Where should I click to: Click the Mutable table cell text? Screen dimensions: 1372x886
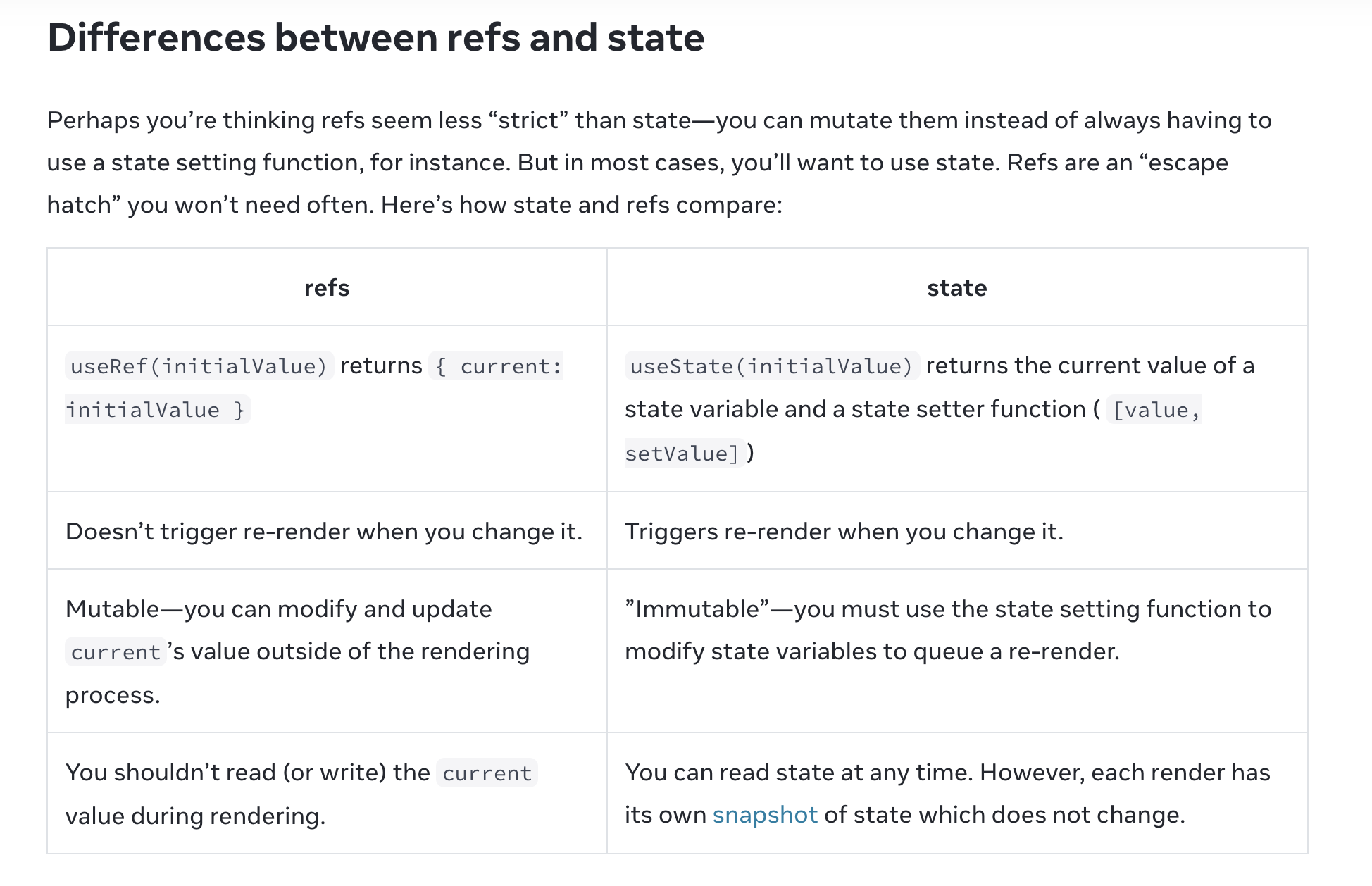(x=297, y=651)
